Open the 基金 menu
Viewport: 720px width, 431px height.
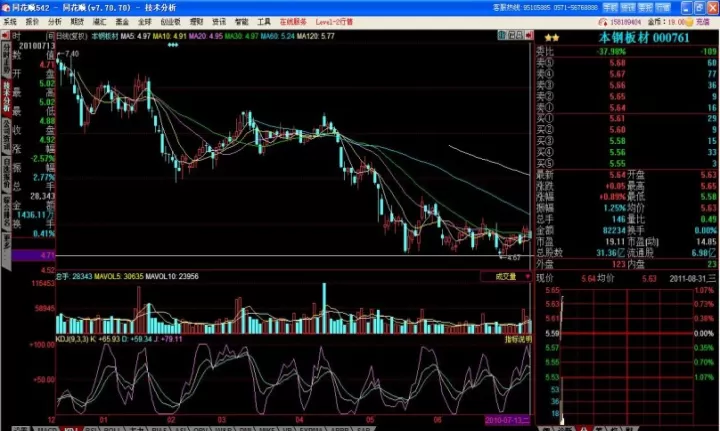[122, 22]
